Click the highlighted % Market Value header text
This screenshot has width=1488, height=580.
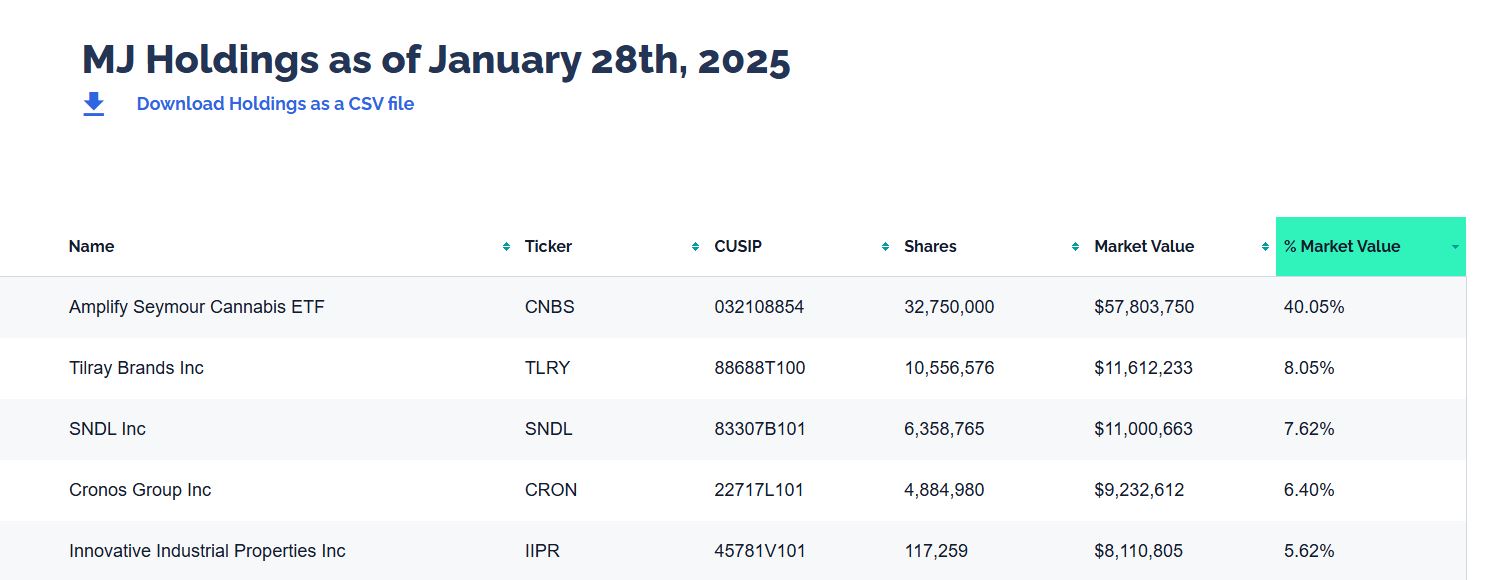coord(1342,247)
